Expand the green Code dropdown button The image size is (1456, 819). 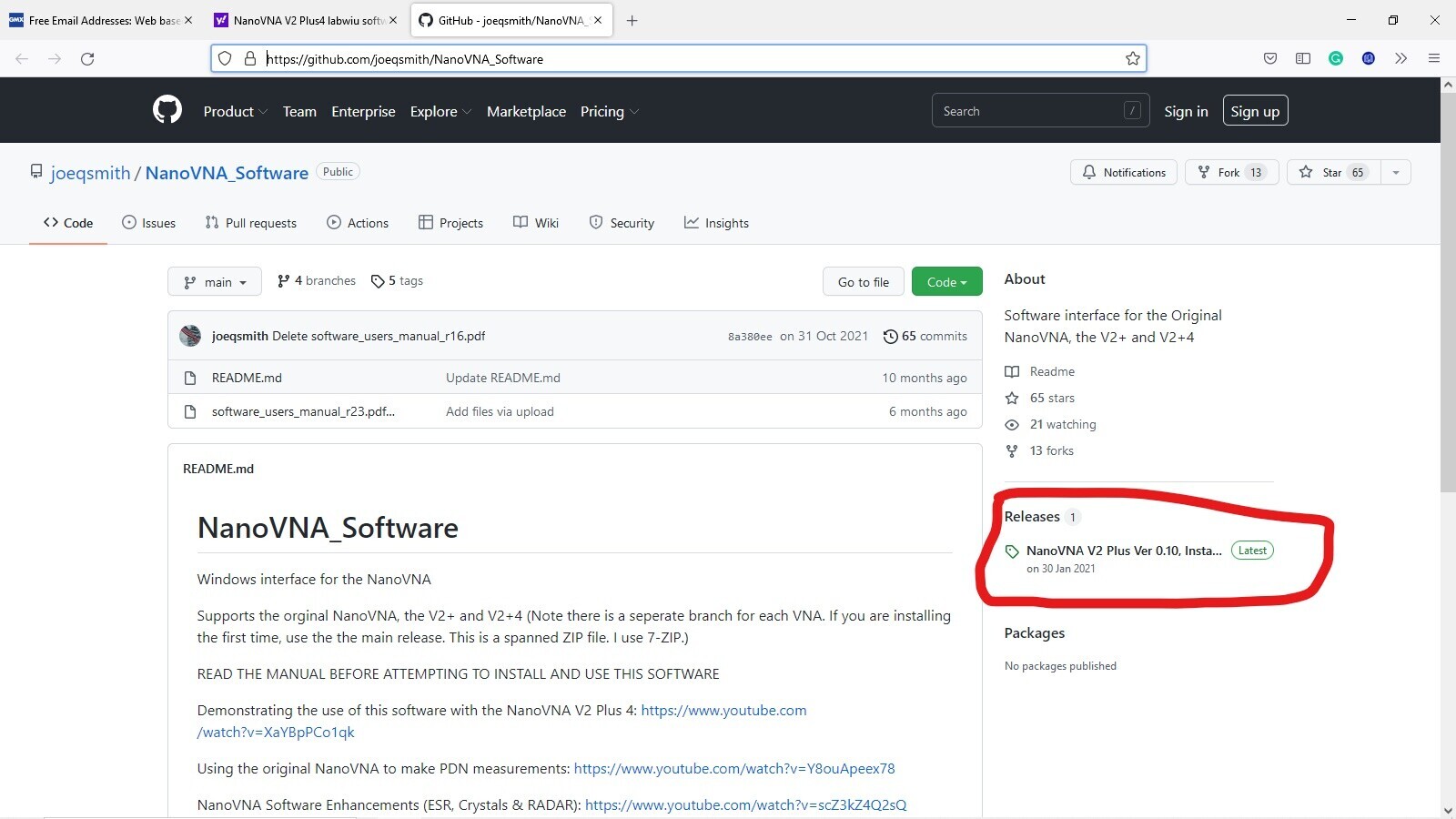(946, 282)
